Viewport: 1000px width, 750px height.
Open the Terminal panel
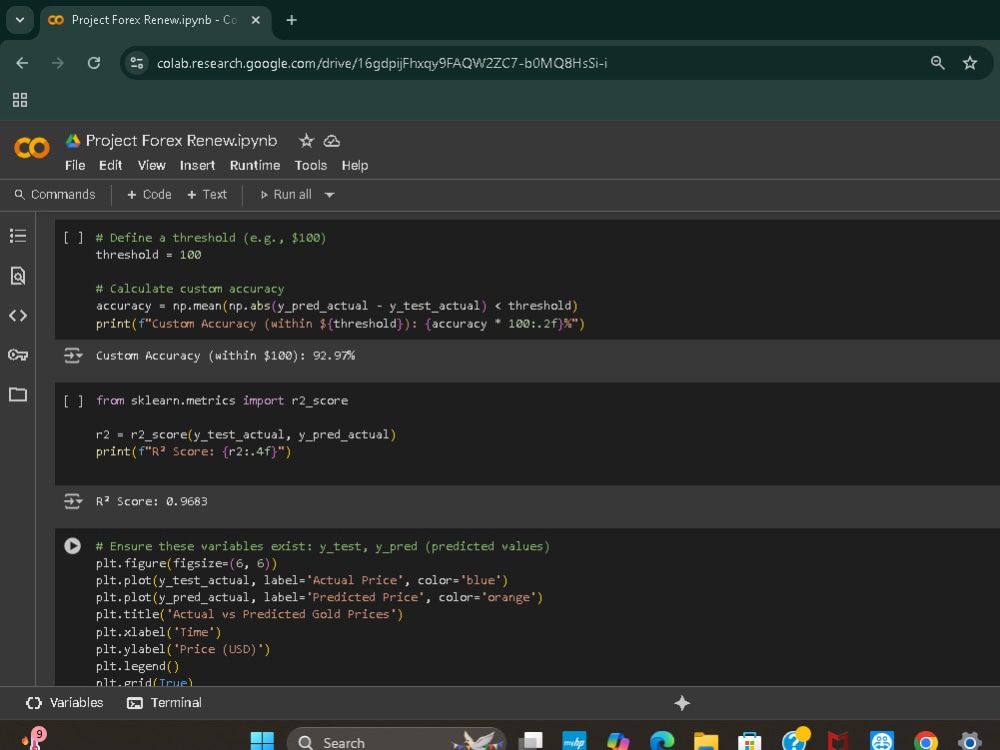tap(165, 703)
